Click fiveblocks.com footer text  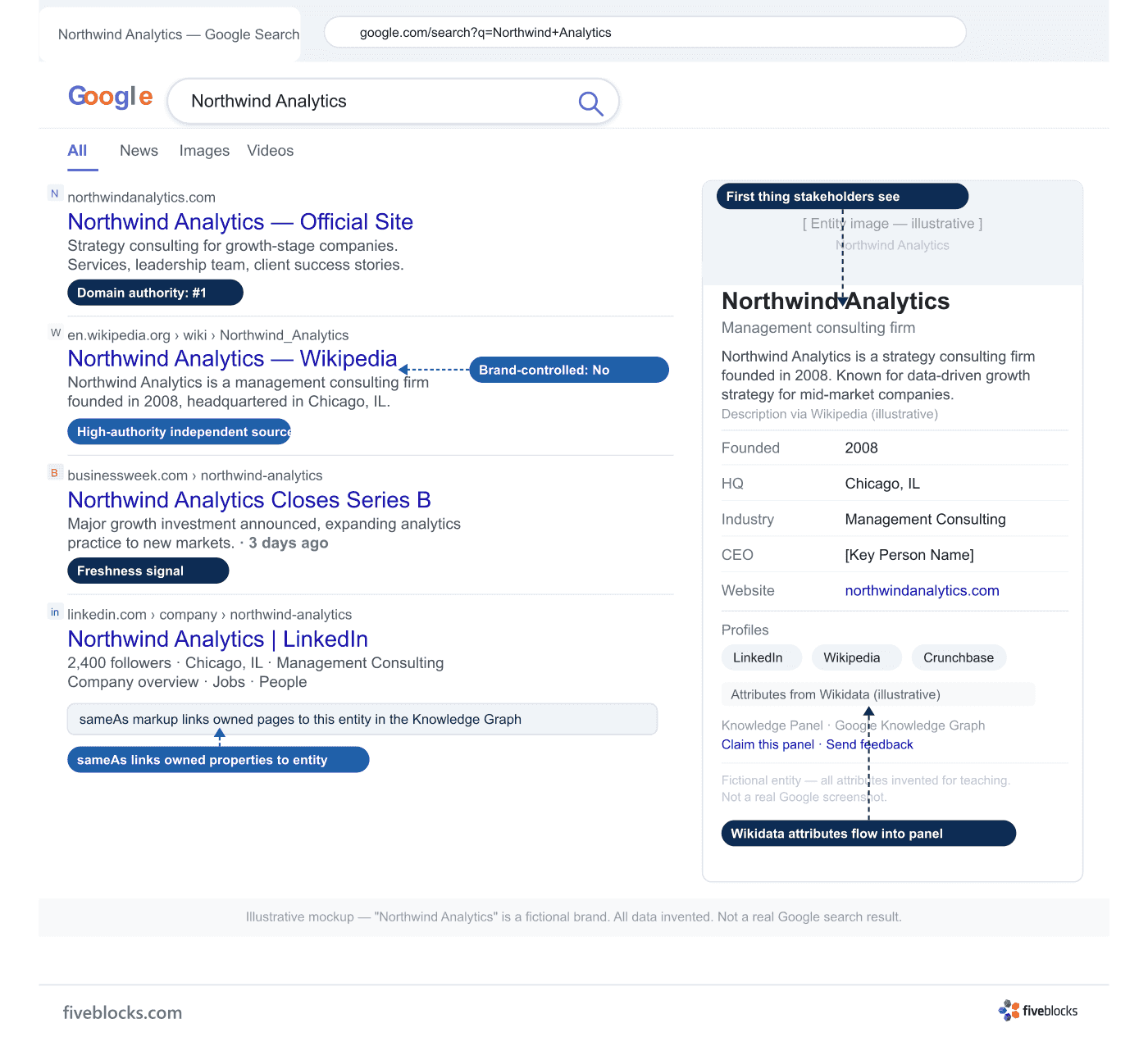122,1012
